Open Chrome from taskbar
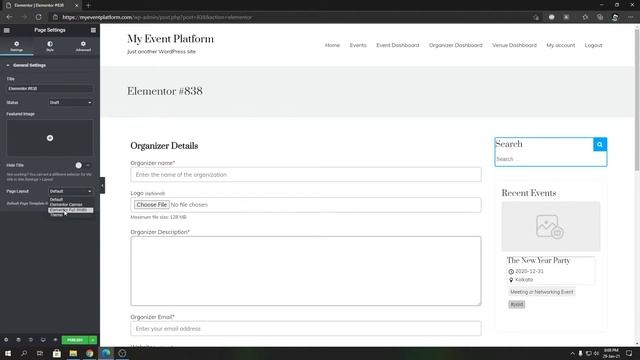The image size is (640, 360). pos(89,353)
